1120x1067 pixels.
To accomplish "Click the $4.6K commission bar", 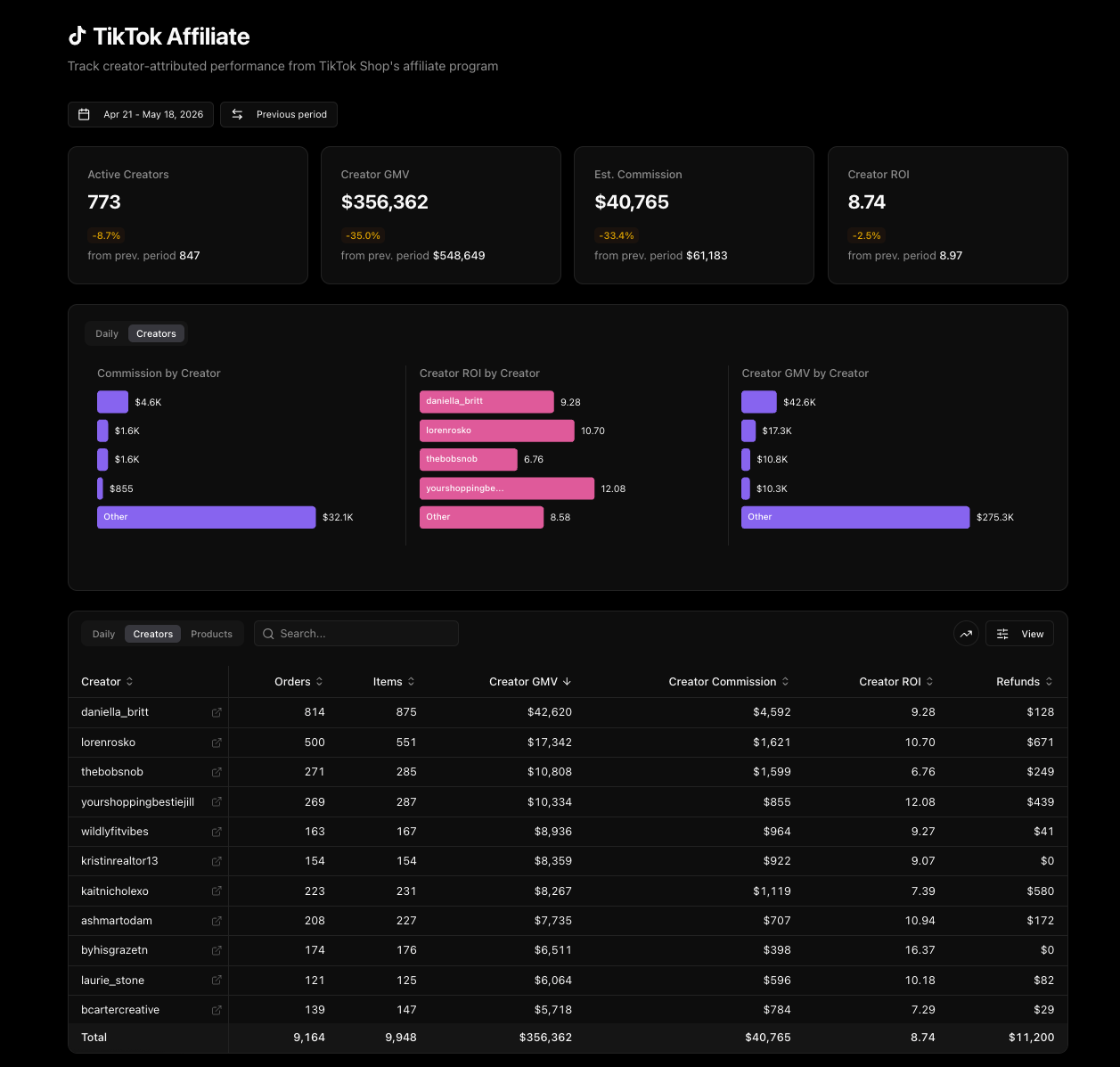I will tap(112, 402).
